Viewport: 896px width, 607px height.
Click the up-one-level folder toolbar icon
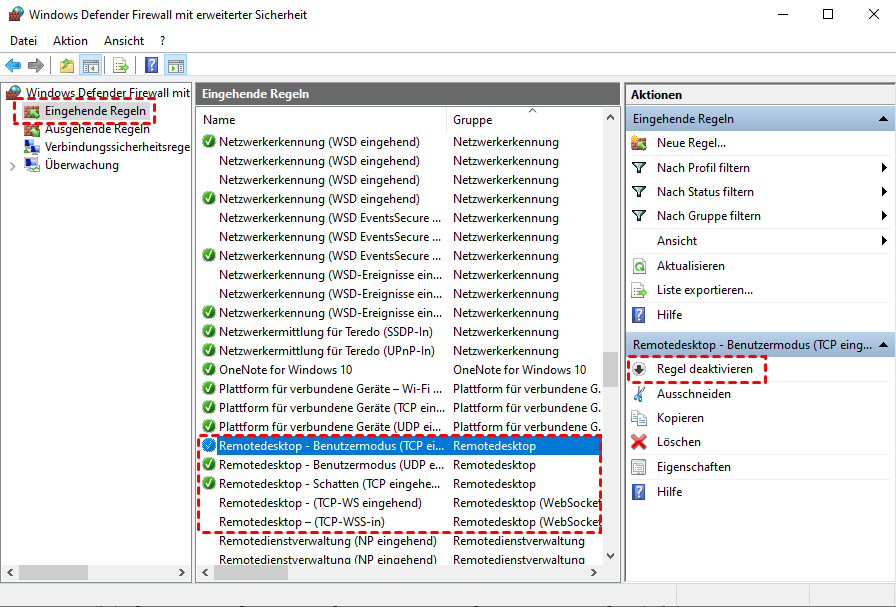[66, 66]
